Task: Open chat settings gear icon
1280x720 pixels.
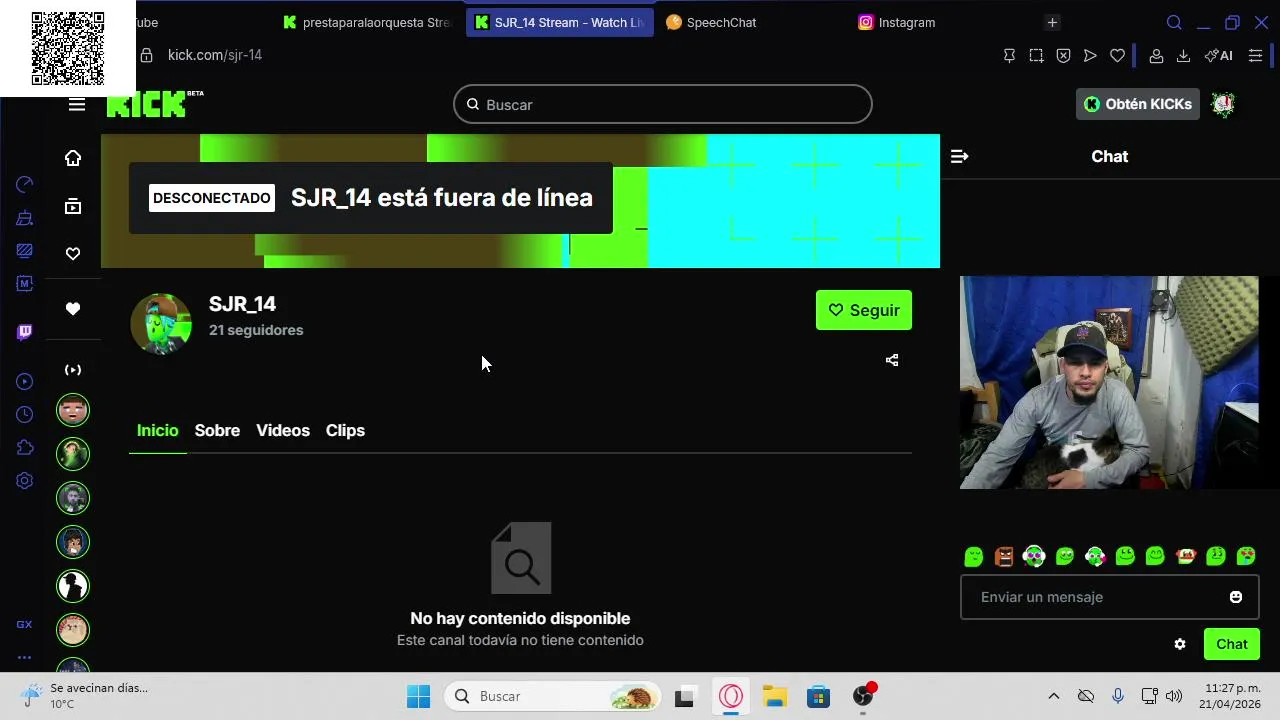Action: click(x=1180, y=644)
